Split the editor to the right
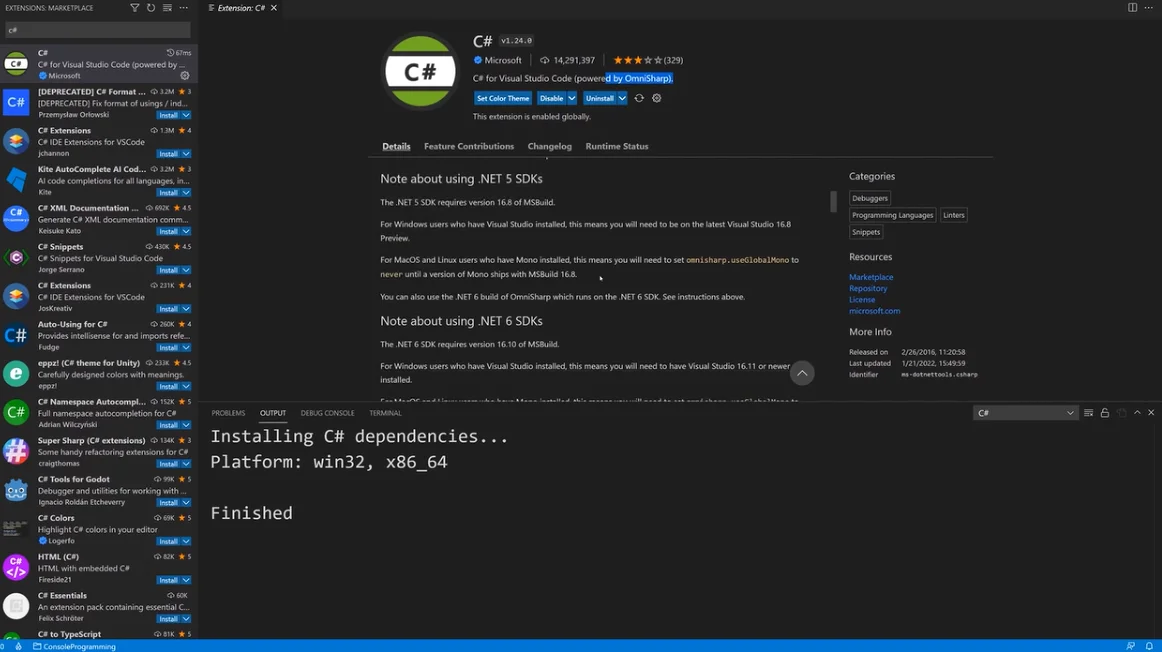 (x=1132, y=8)
